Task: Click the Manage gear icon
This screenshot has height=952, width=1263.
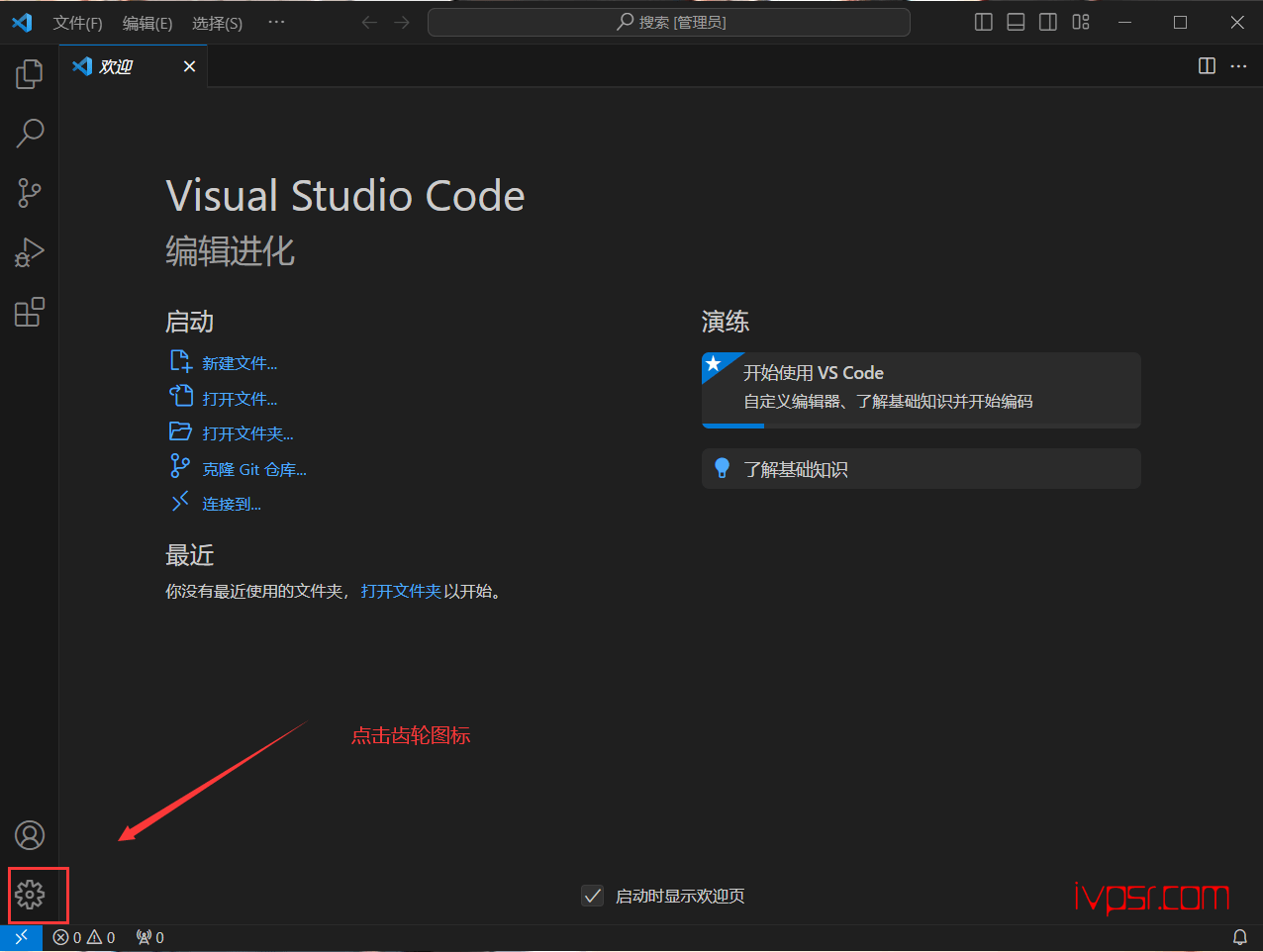Action: [x=30, y=895]
